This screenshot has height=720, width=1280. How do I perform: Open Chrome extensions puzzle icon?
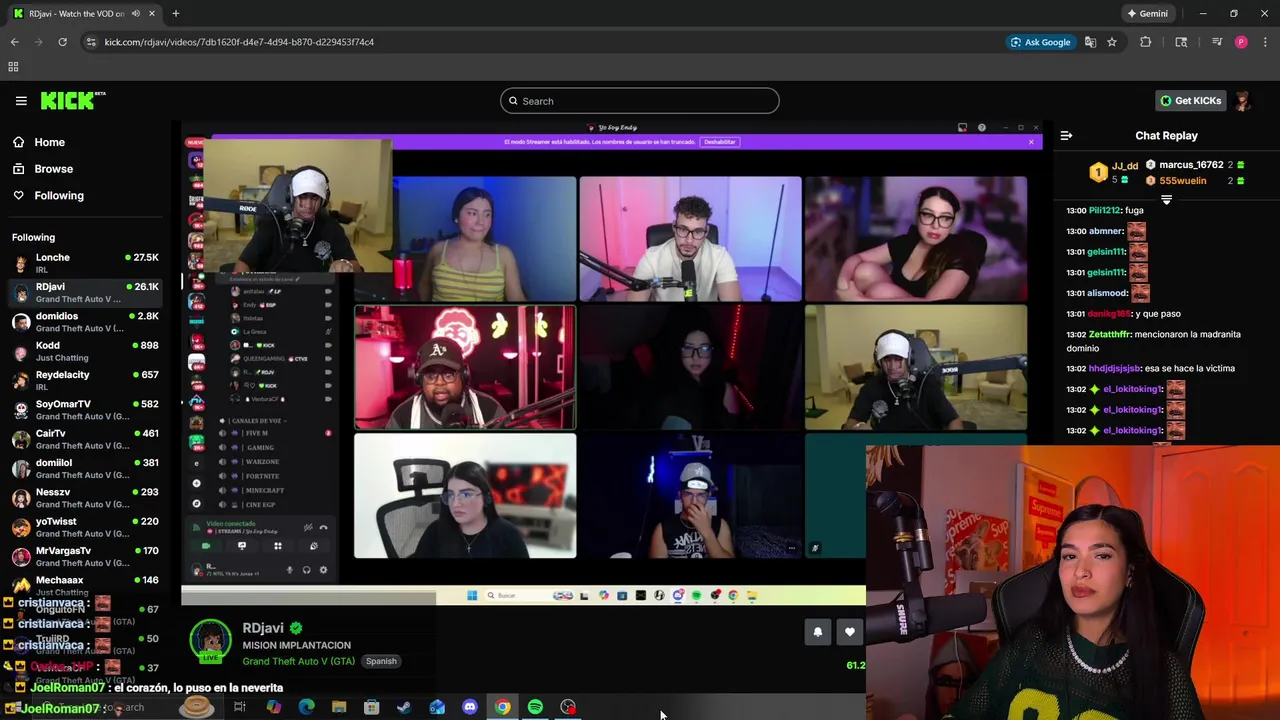coord(1145,42)
